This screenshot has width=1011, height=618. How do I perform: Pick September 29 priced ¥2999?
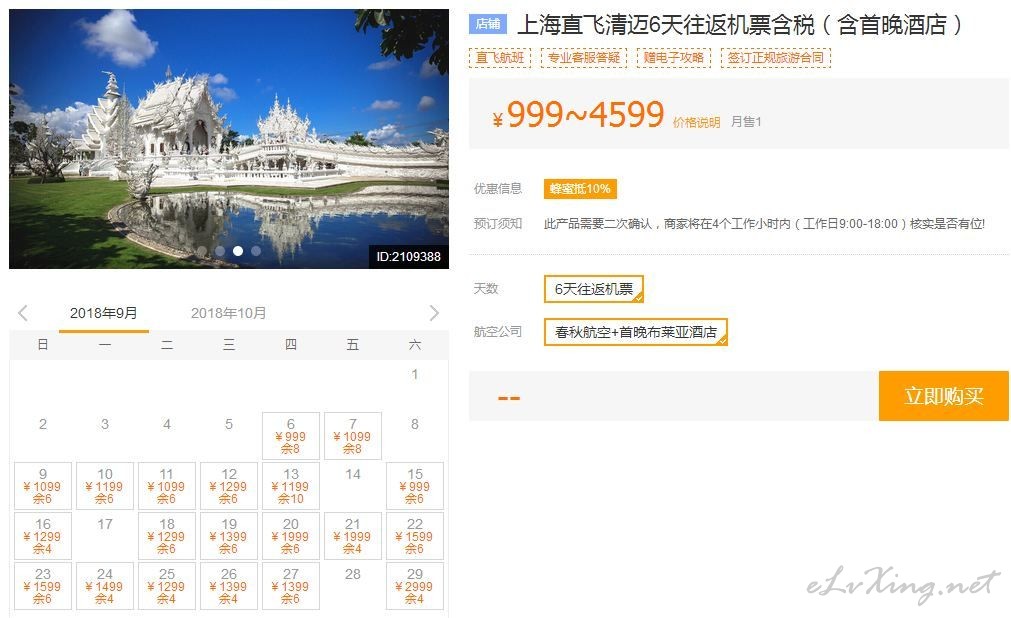pos(415,586)
